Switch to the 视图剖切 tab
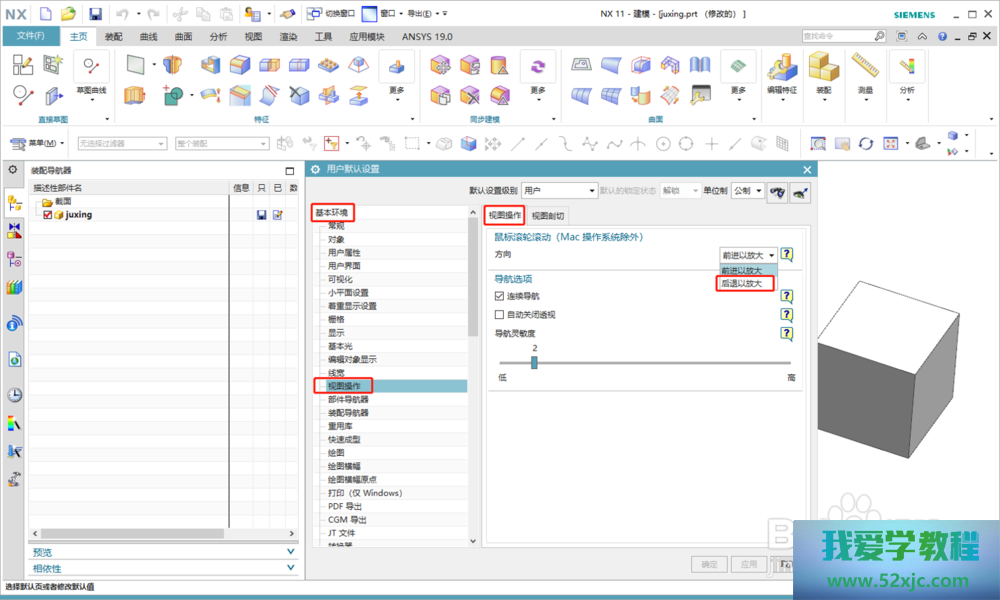Screen dimensions: 1000x600 [x=547, y=215]
